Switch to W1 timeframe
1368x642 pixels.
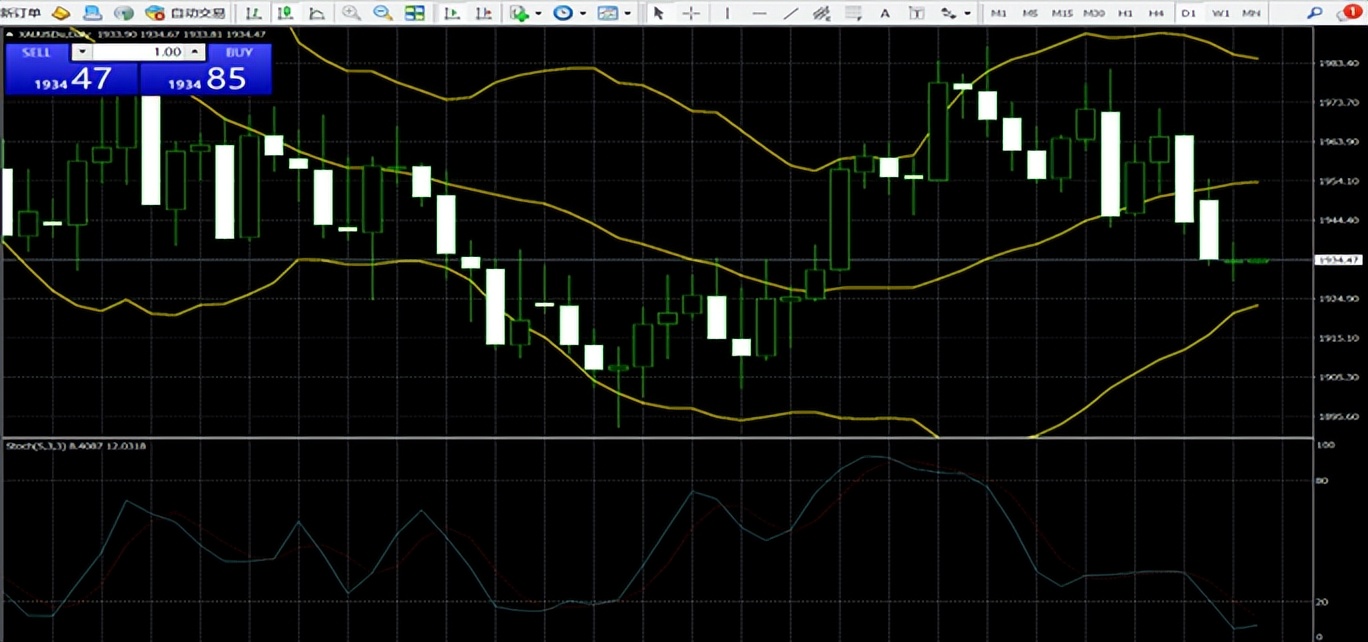tap(1220, 13)
